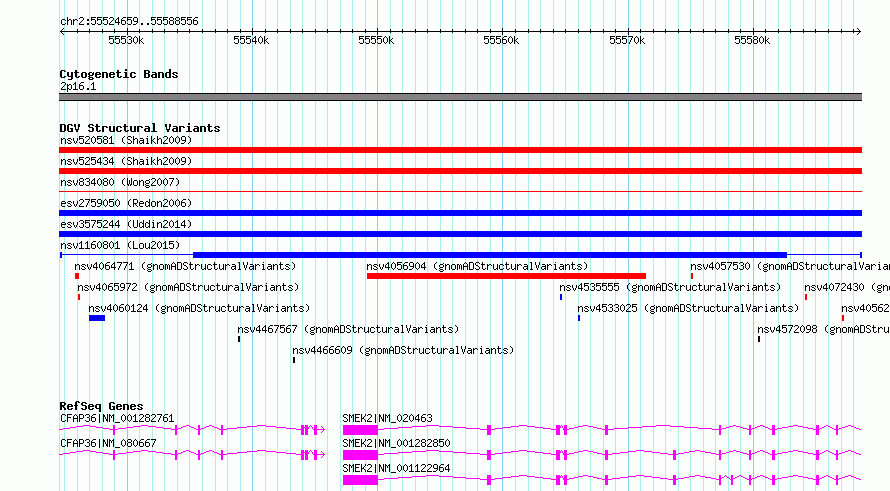Select the red bar of nsv525434

(x=460, y=171)
